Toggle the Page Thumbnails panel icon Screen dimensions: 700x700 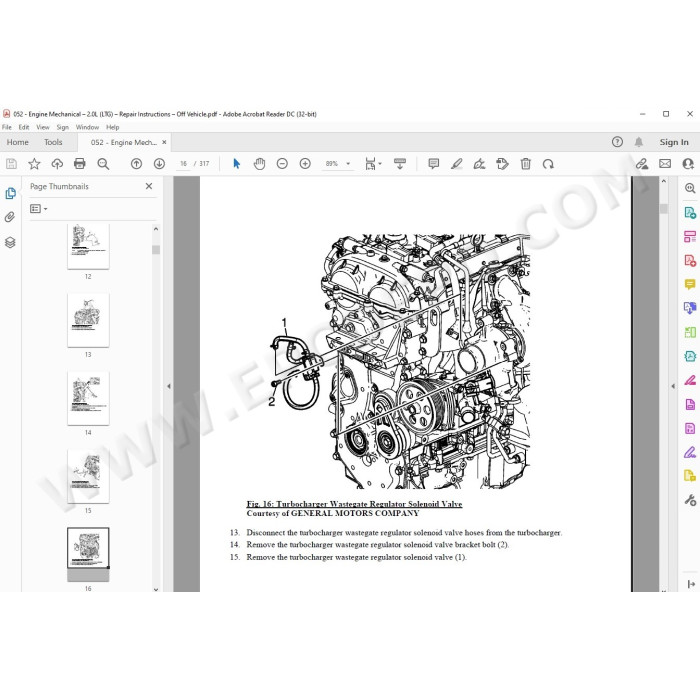point(10,193)
